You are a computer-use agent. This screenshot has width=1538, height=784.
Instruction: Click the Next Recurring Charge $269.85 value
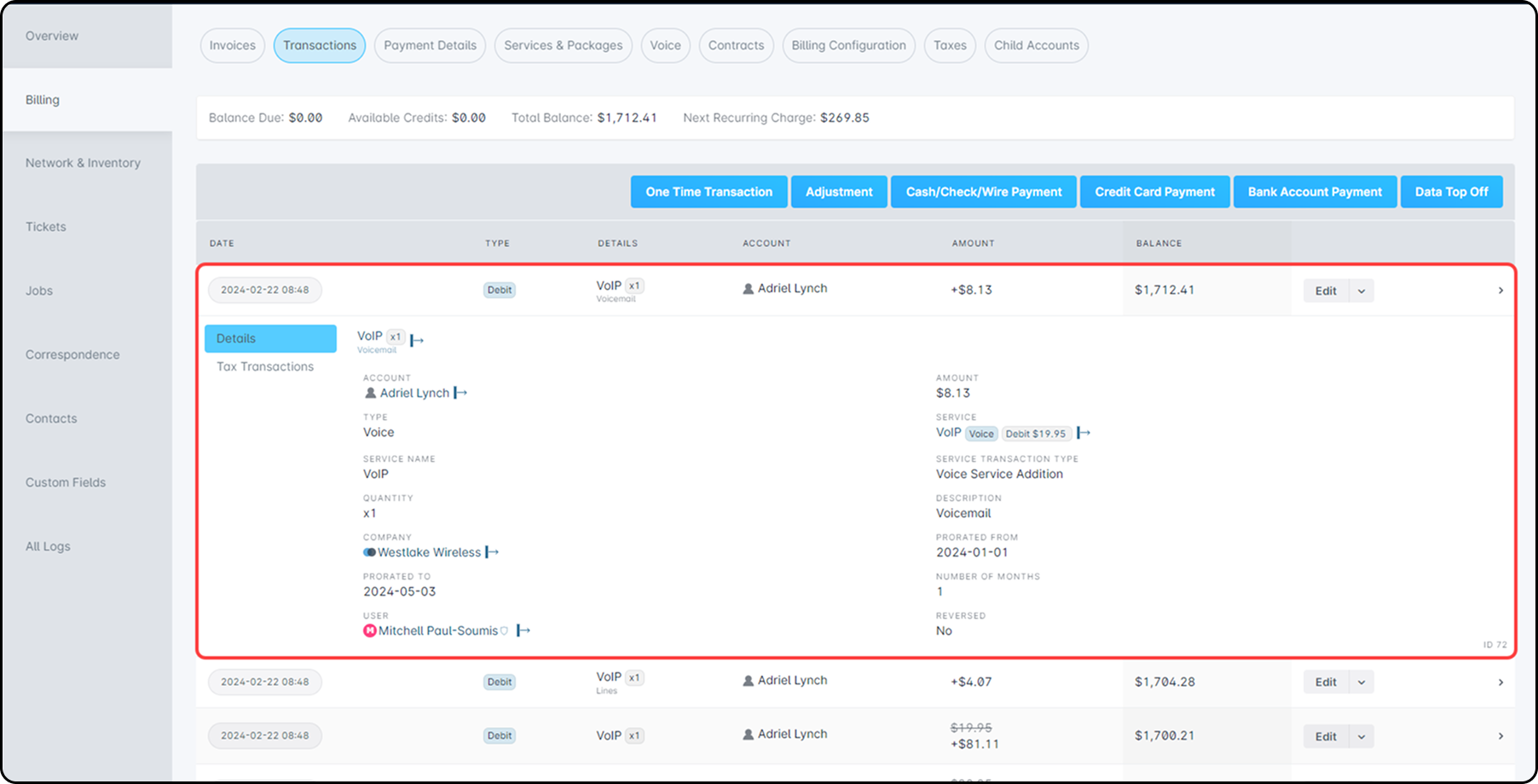pos(845,118)
